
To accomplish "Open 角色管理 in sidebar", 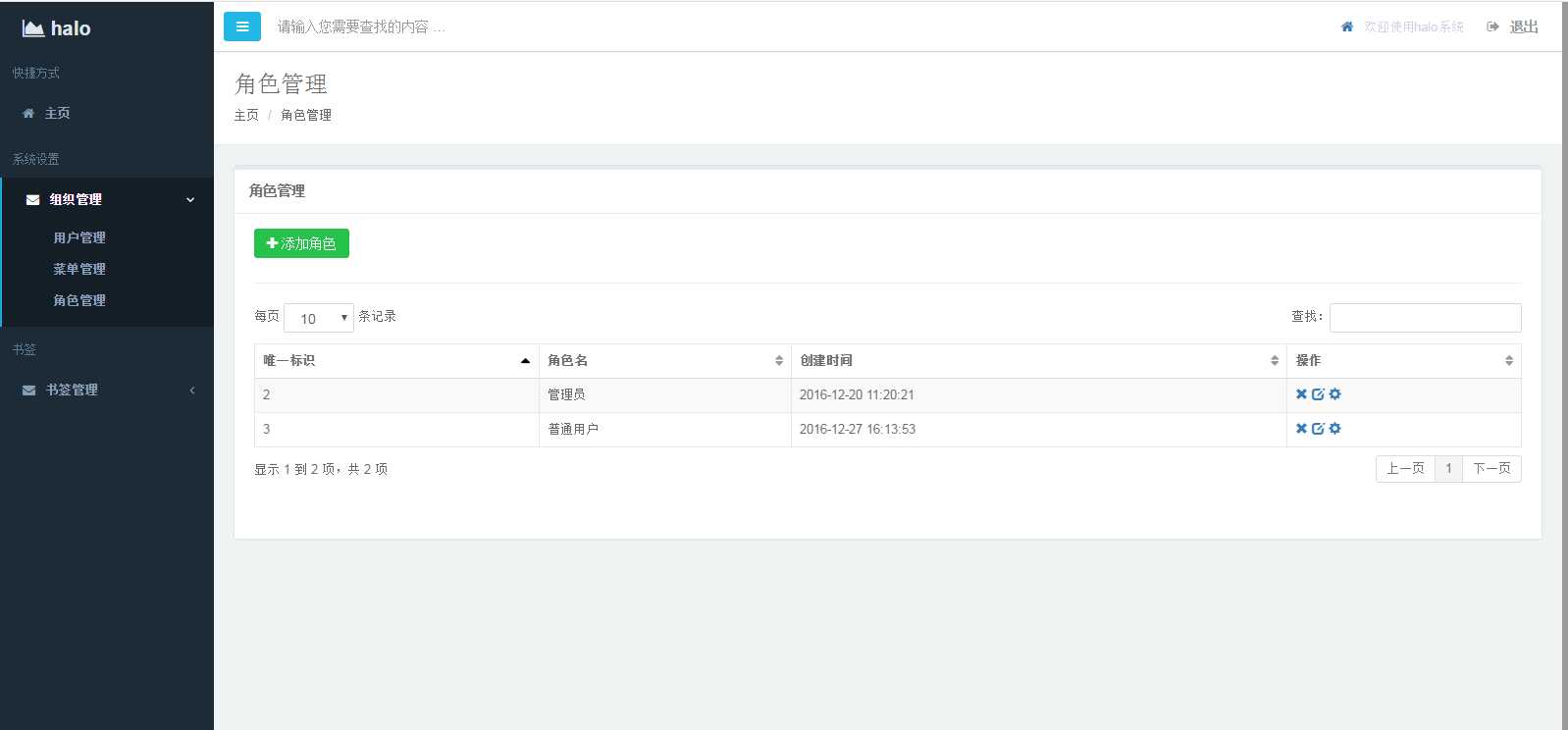I will 79,300.
